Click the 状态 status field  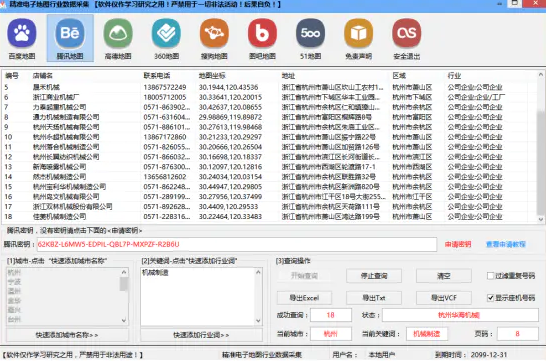click(460, 315)
